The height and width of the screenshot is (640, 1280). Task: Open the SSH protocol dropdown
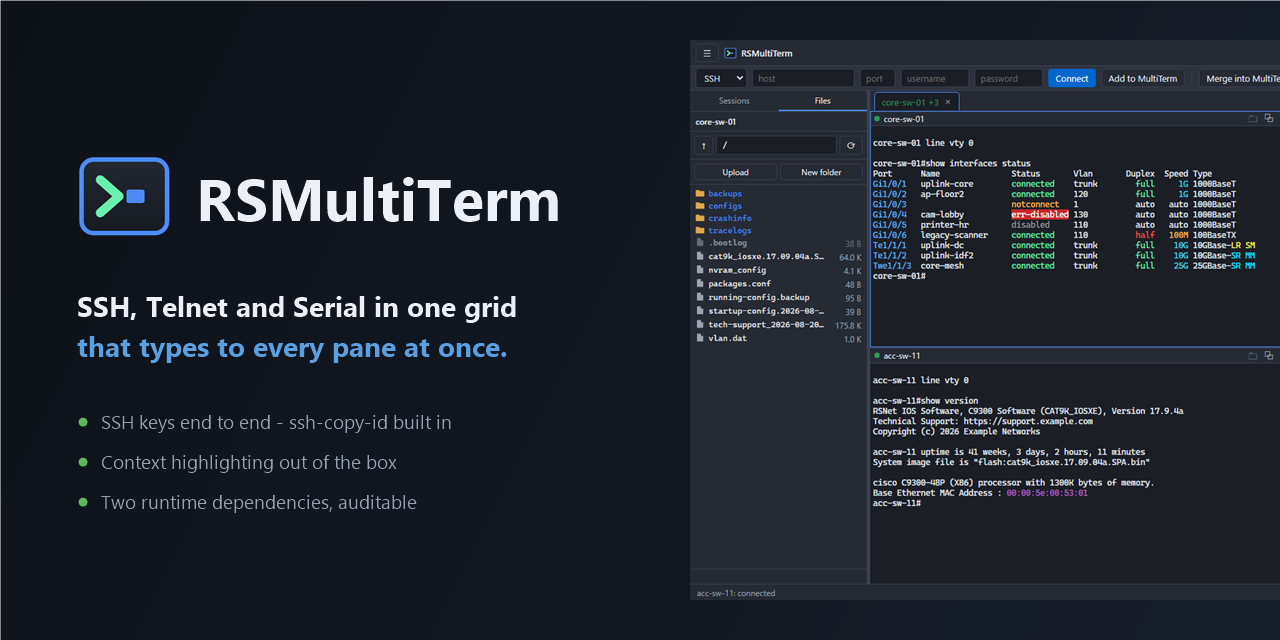[x=721, y=78]
